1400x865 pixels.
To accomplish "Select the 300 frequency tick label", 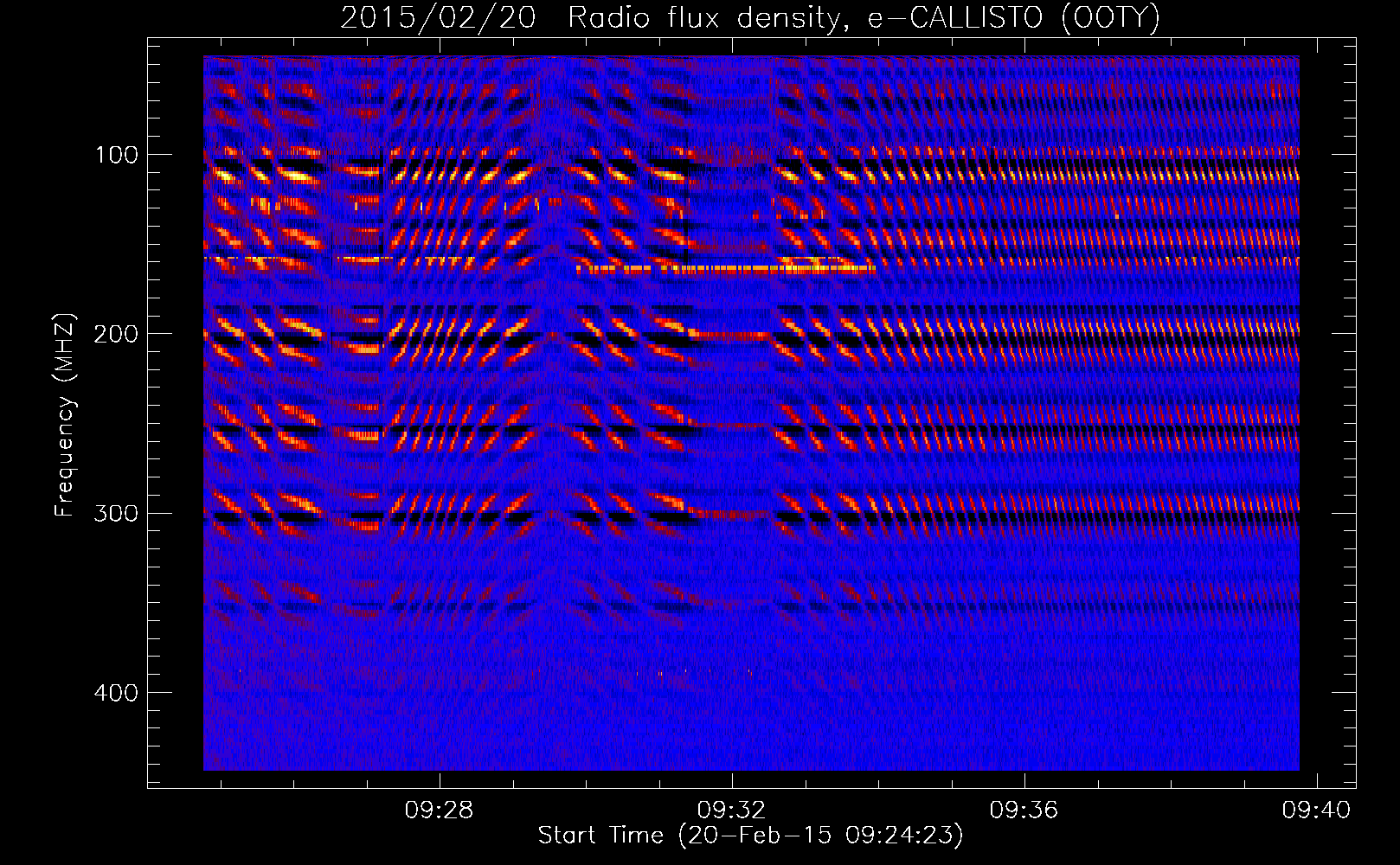I will coord(116,514).
